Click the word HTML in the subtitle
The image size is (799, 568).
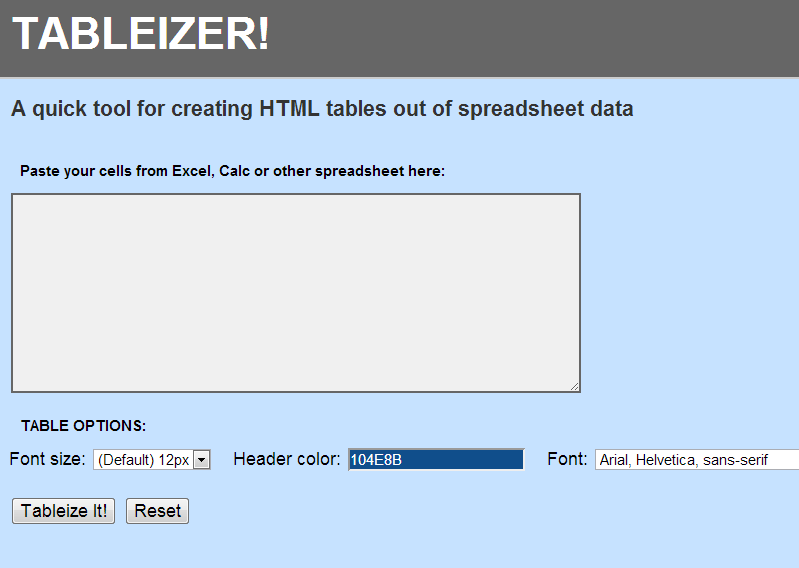tap(289, 109)
